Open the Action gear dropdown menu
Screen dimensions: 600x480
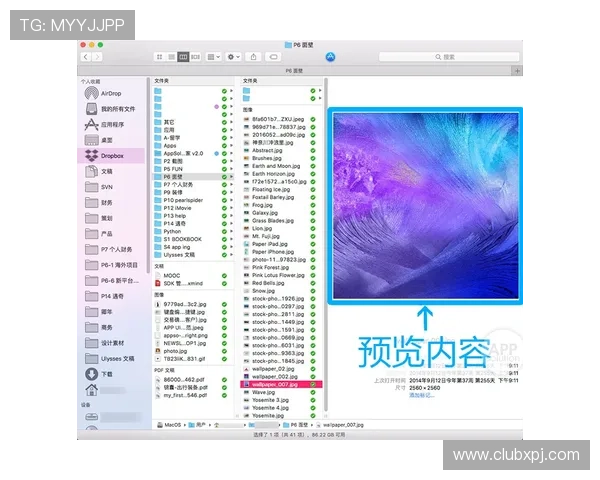pos(234,58)
